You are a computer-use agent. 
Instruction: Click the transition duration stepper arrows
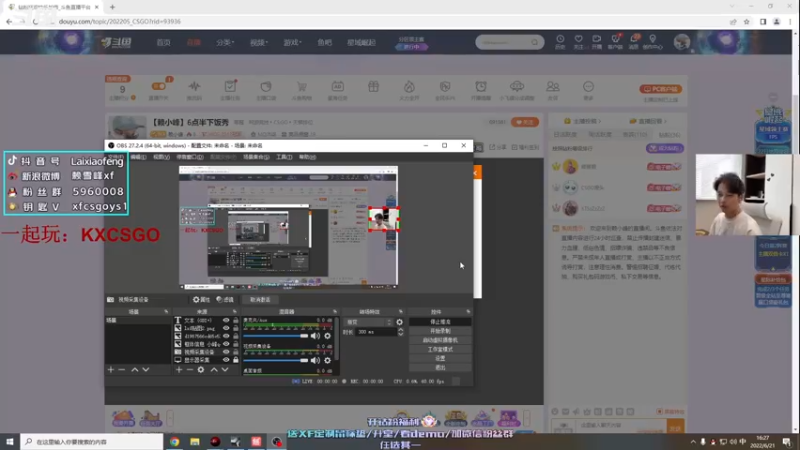point(401,332)
